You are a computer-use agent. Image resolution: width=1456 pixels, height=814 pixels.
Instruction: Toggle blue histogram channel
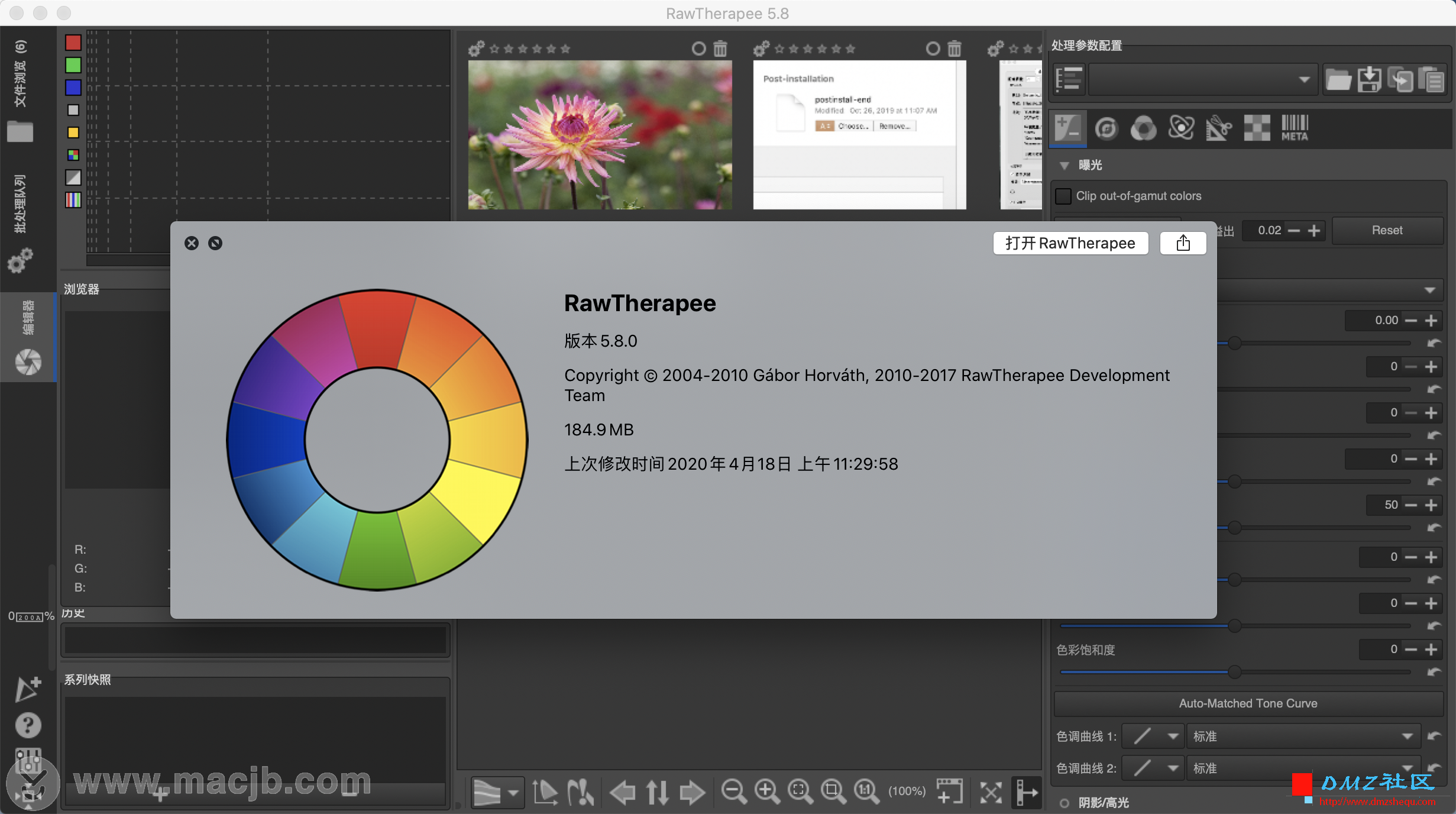pos(73,88)
